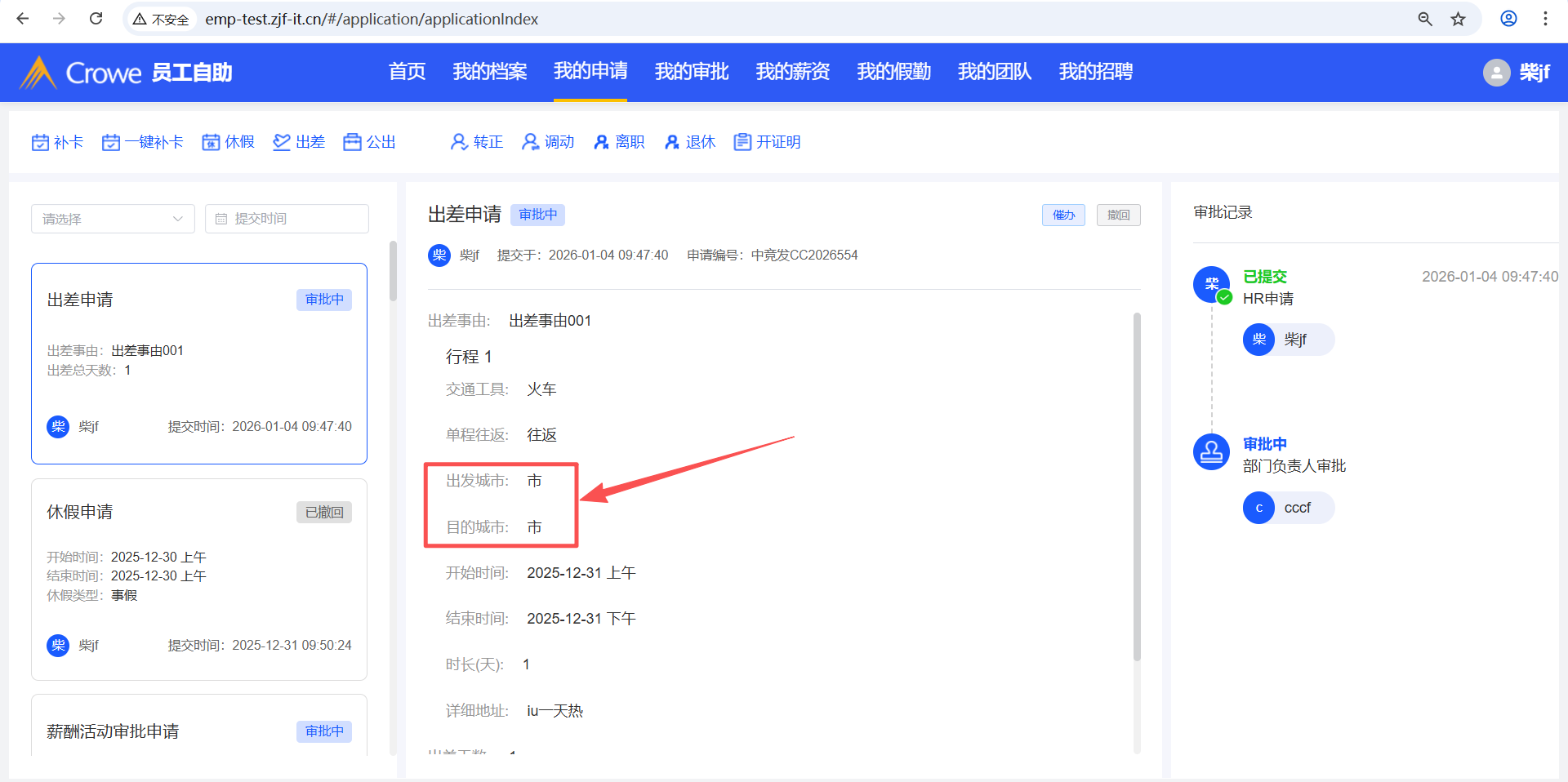Click the Crowe logo
This screenshot has width=1568, height=782.
[80, 73]
